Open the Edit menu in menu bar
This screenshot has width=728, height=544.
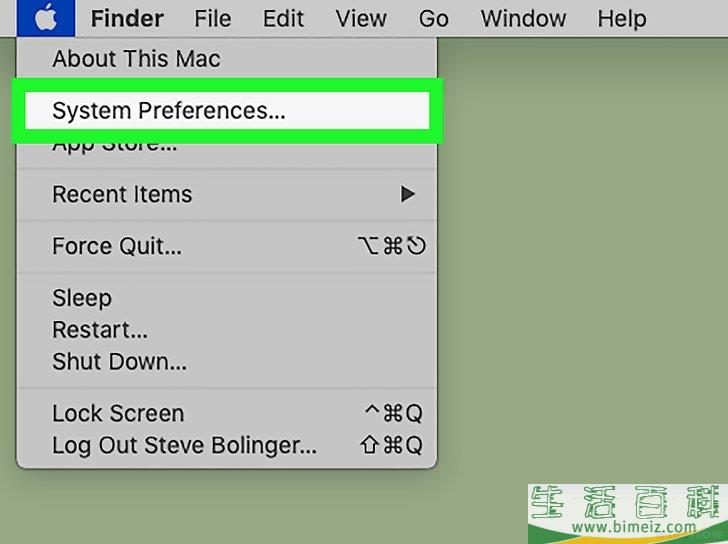(x=284, y=18)
